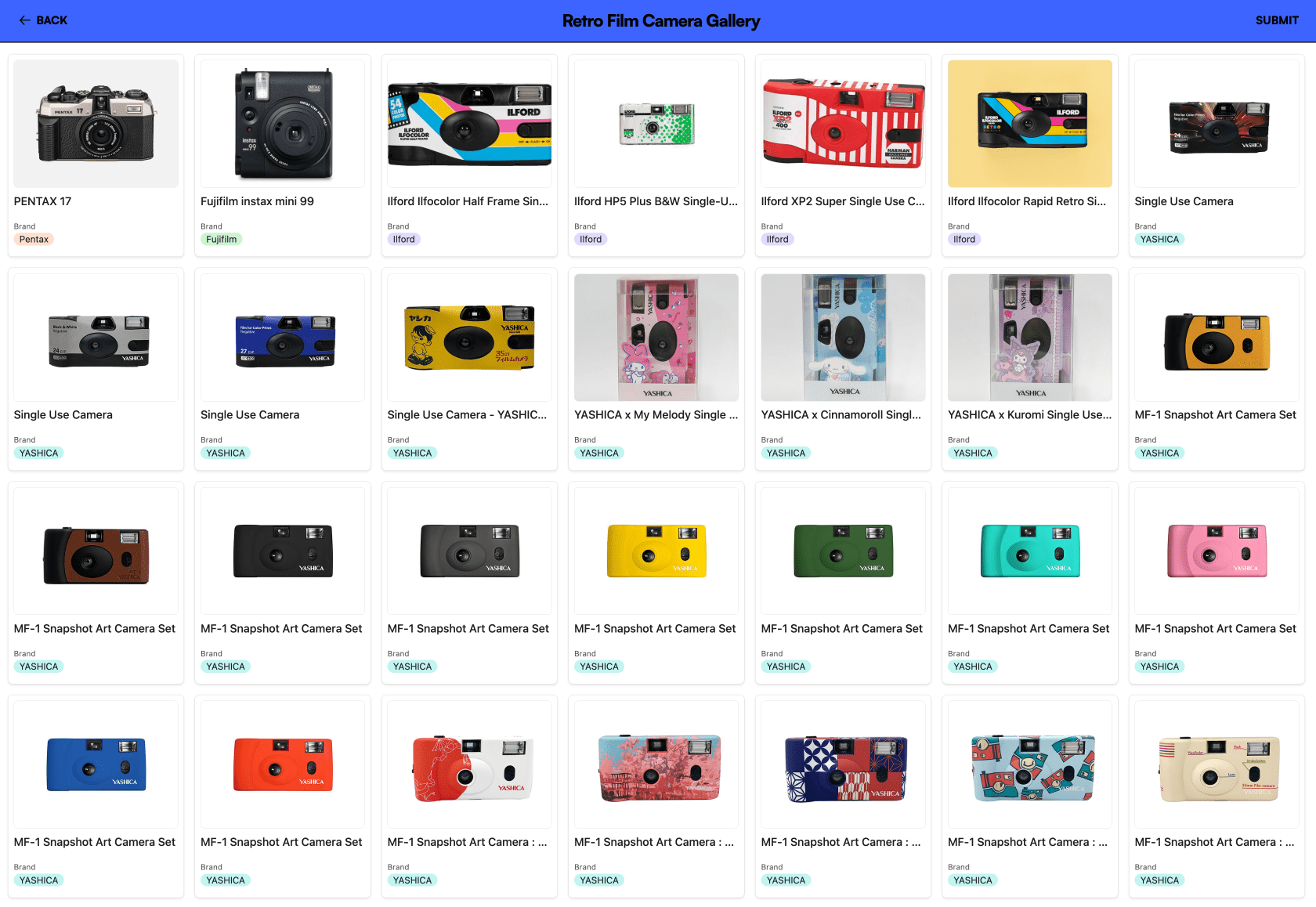Click the Retro Film Camera Gallery title

click(661, 21)
